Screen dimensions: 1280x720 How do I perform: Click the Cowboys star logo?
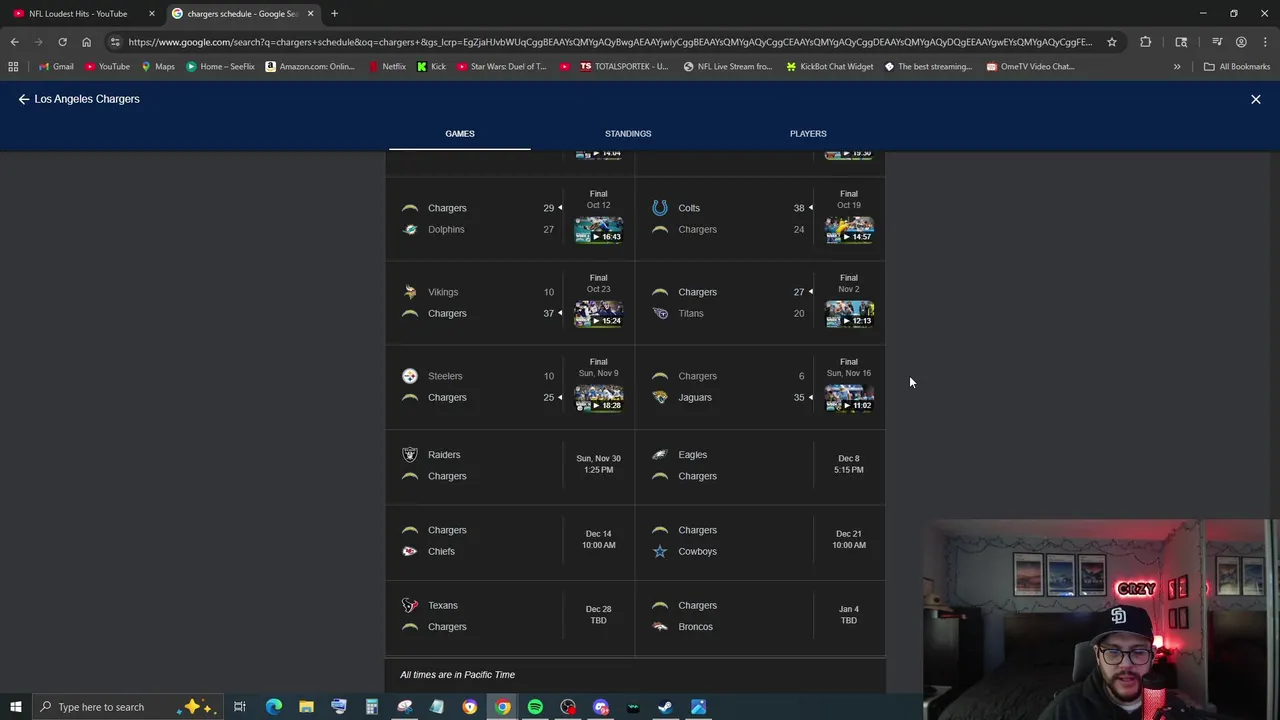659,551
